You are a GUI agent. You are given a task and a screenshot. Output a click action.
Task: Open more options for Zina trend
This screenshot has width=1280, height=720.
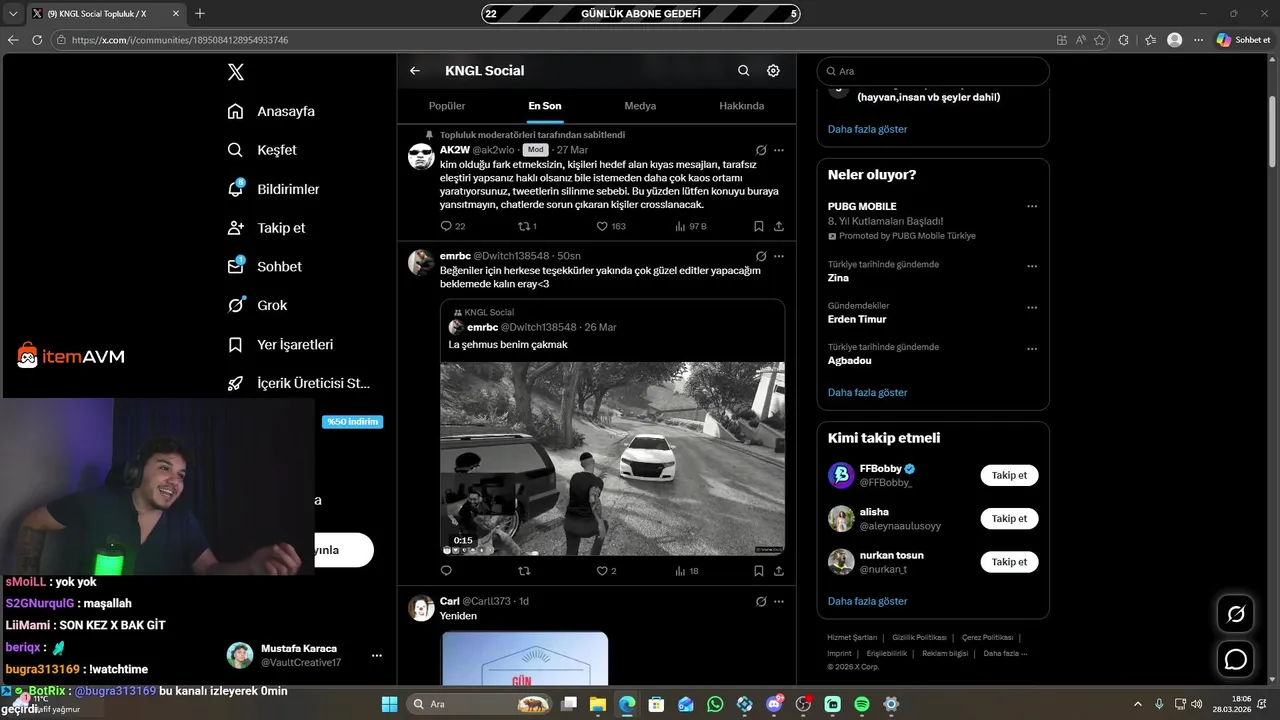coord(1032,266)
